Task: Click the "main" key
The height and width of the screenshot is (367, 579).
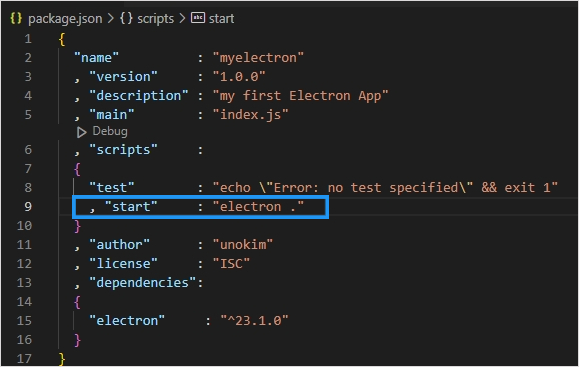Action: (x=112, y=115)
